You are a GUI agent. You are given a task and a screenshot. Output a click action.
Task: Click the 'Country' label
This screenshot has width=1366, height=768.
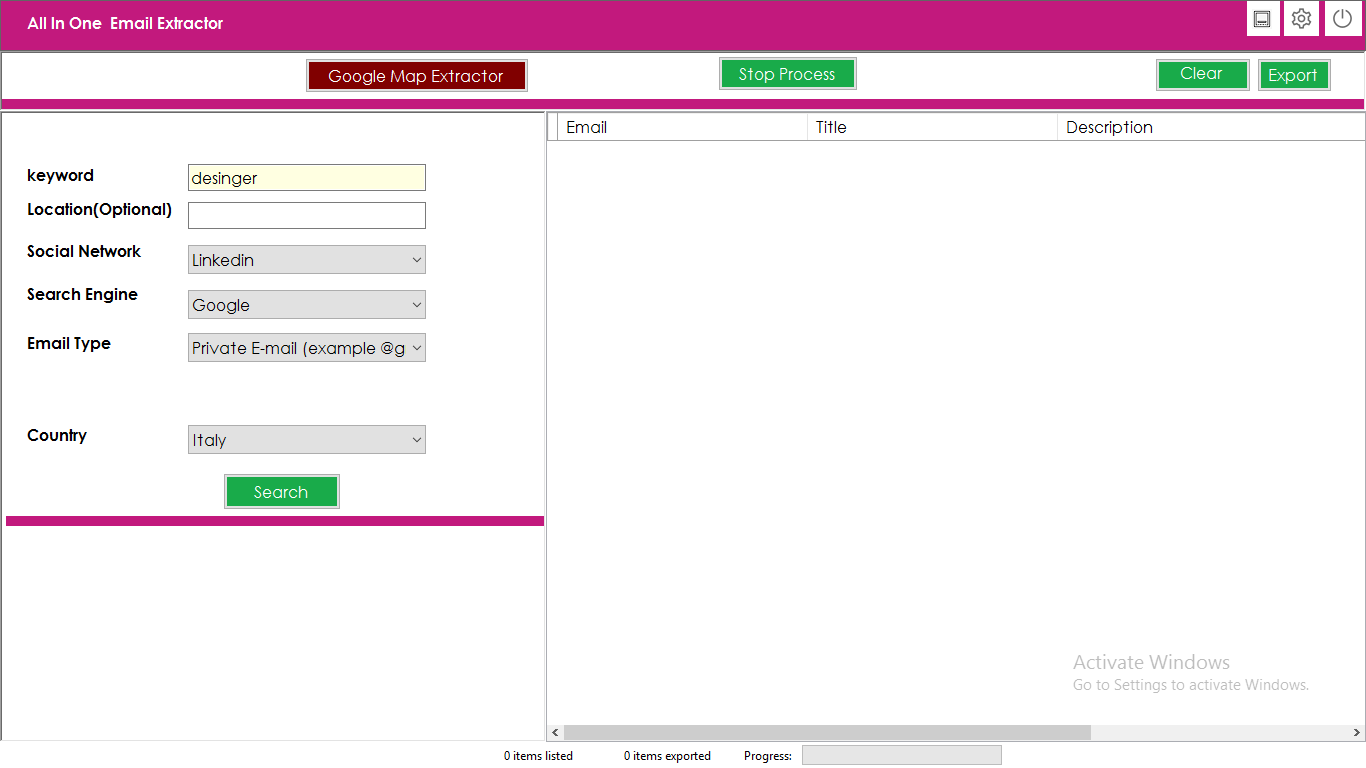point(57,435)
